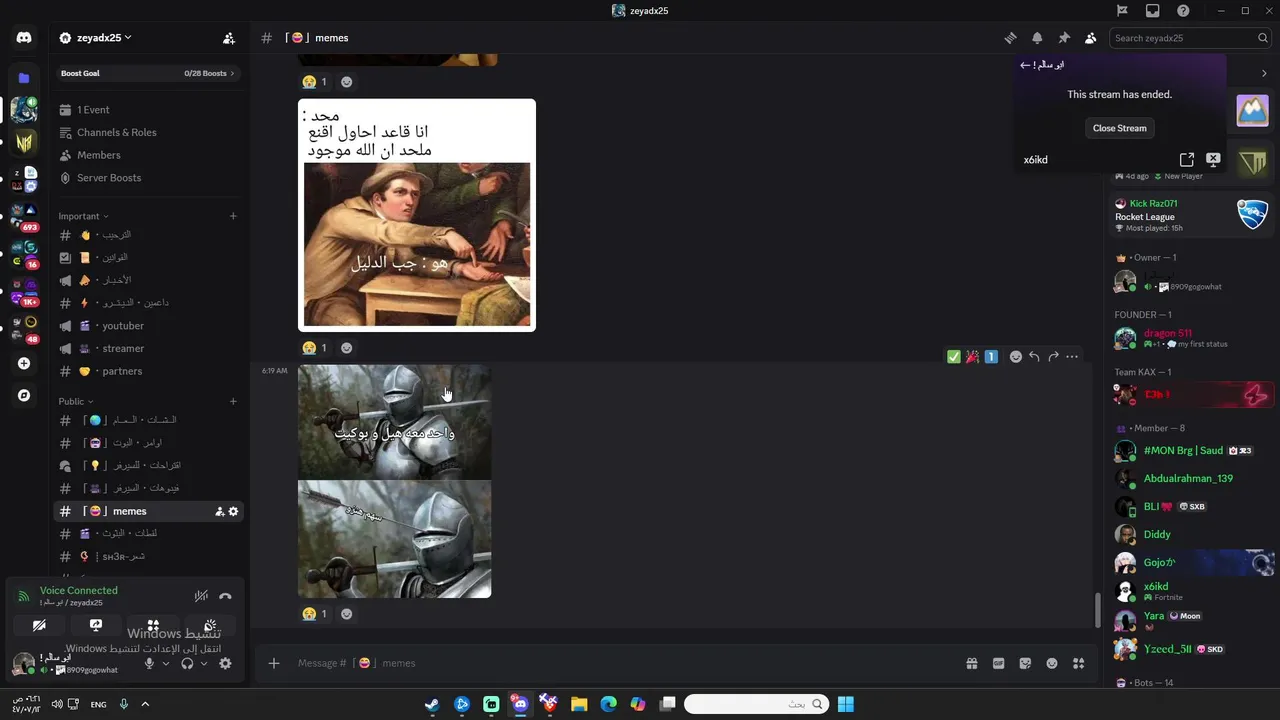Open More options on hovered message

(1072, 357)
